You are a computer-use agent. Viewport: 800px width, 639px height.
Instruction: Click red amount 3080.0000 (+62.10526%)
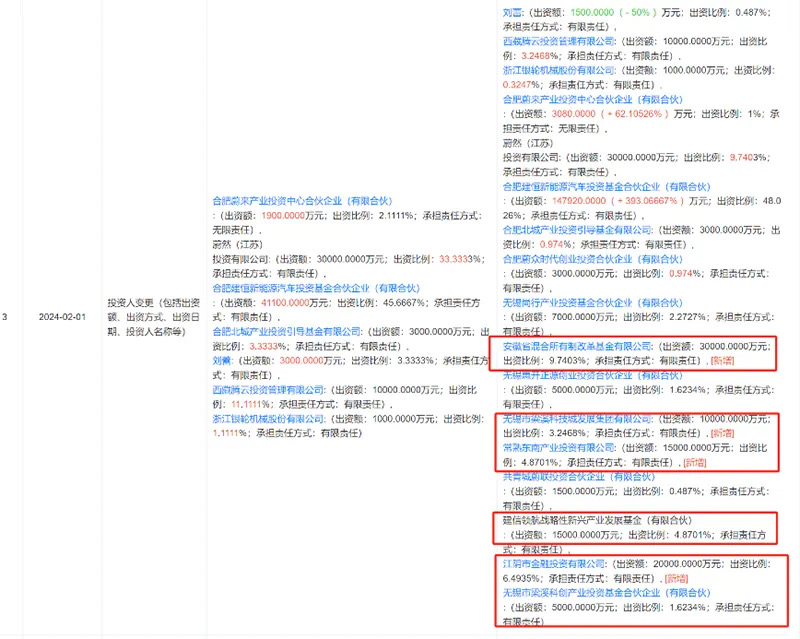[x=610, y=114]
